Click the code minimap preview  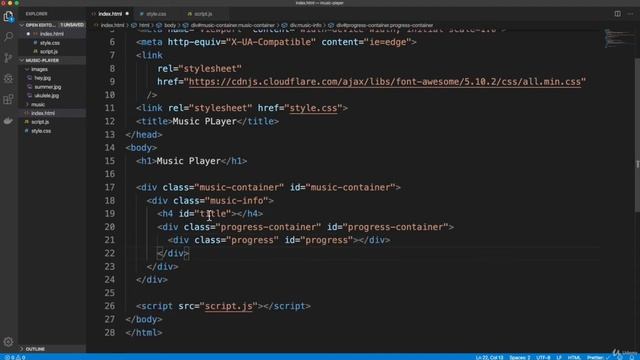pos(619,38)
